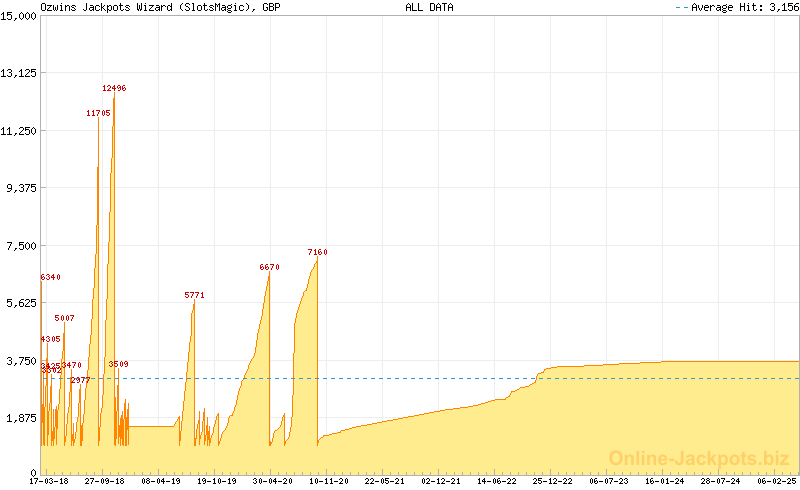
Task: Click the 7160 jackpot peak label
Action: click(x=318, y=252)
